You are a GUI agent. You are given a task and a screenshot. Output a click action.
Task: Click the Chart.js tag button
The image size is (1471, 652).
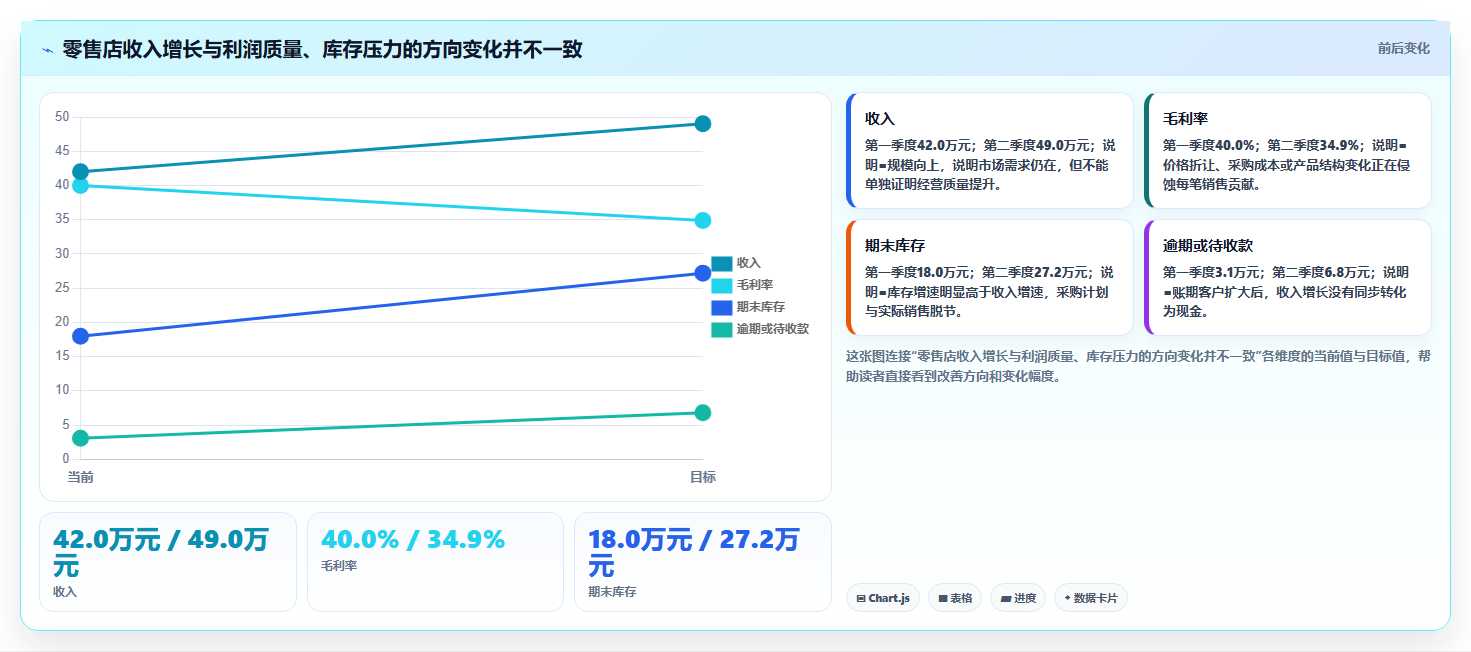pos(882,598)
